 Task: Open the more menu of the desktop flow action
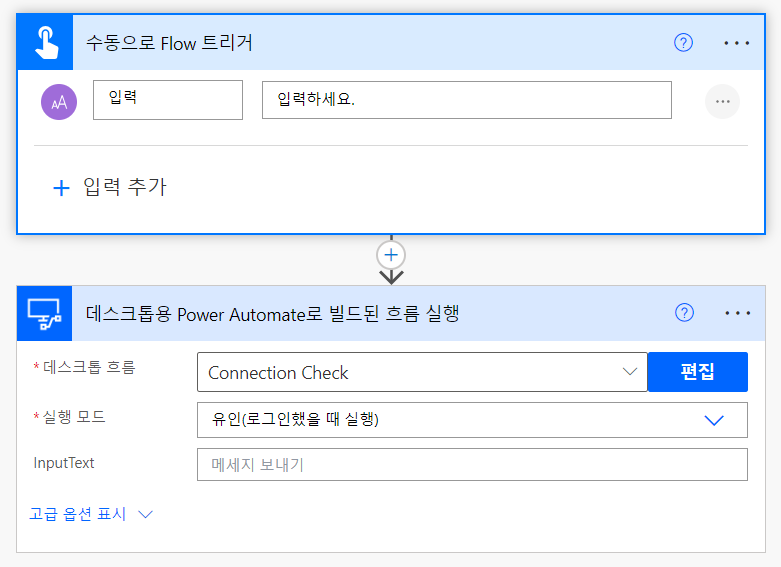(x=737, y=313)
